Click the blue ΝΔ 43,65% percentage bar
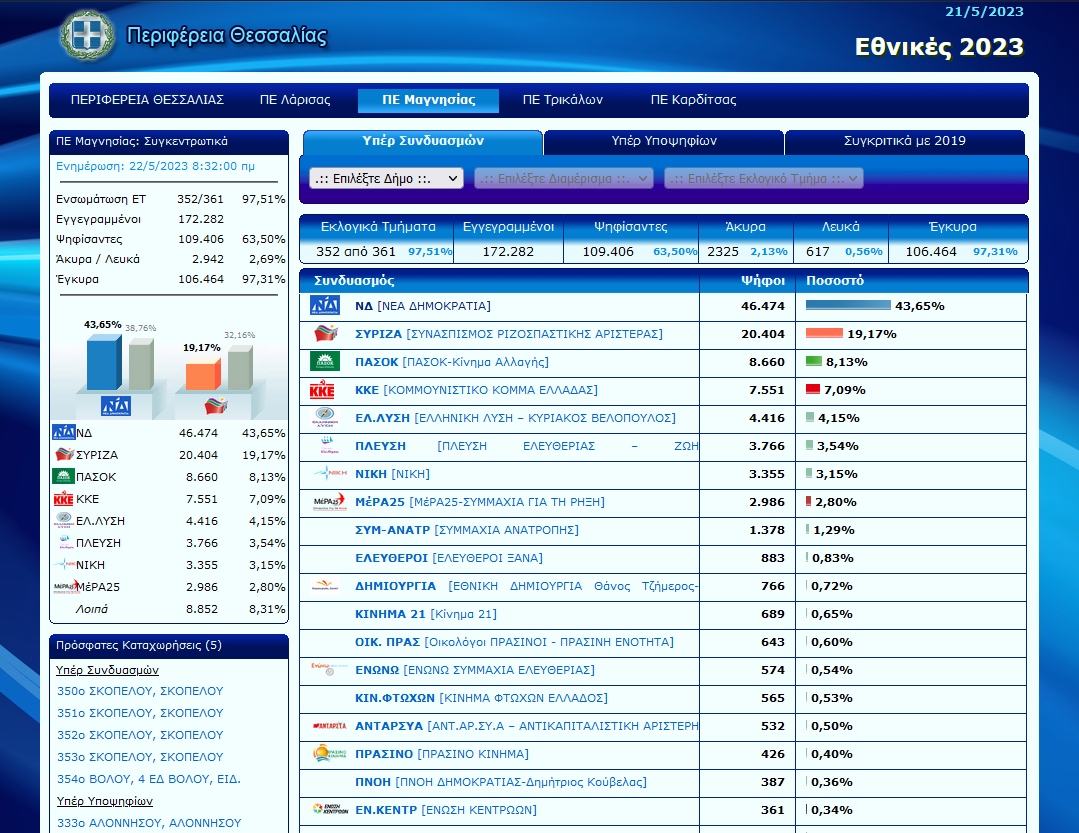 click(x=848, y=305)
